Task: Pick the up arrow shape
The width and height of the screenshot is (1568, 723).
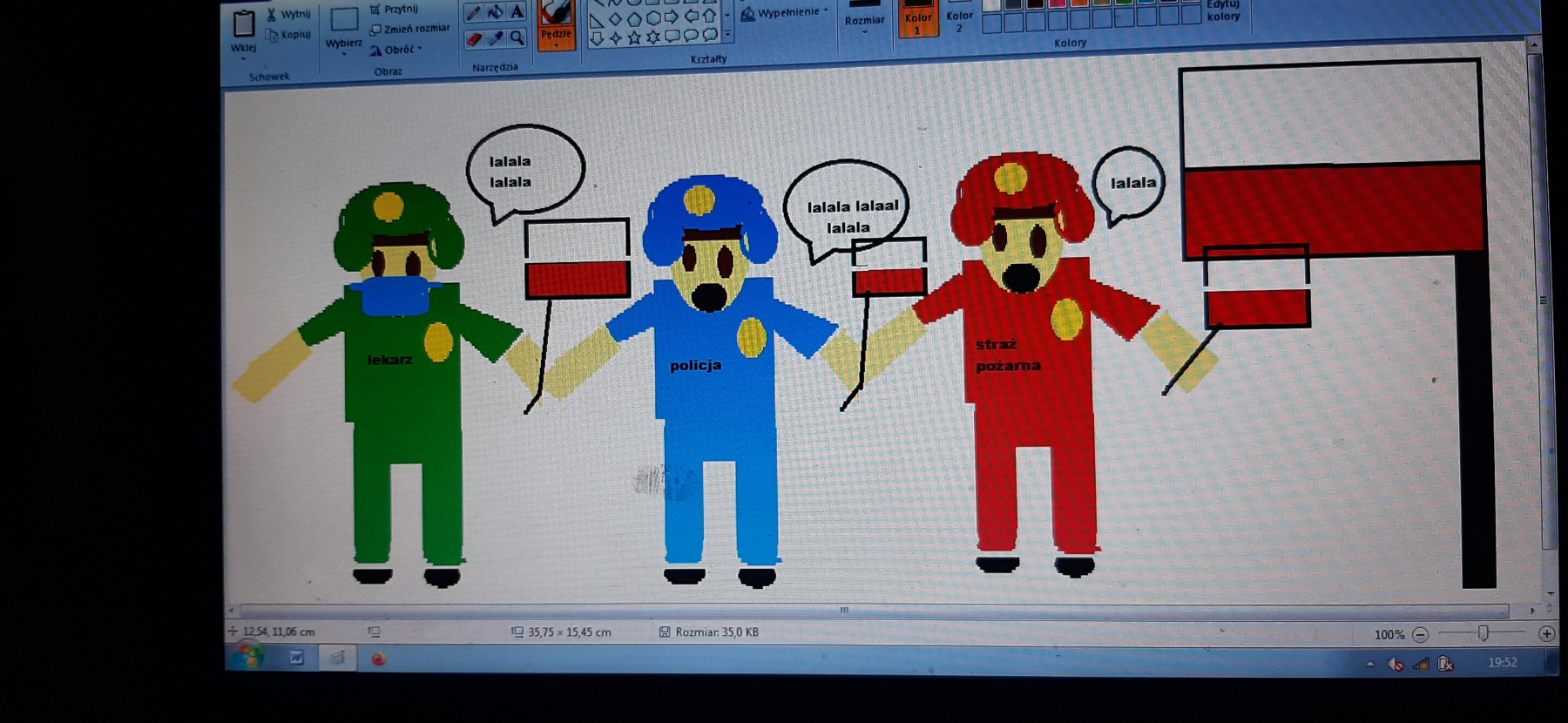Action: (709, 16)
